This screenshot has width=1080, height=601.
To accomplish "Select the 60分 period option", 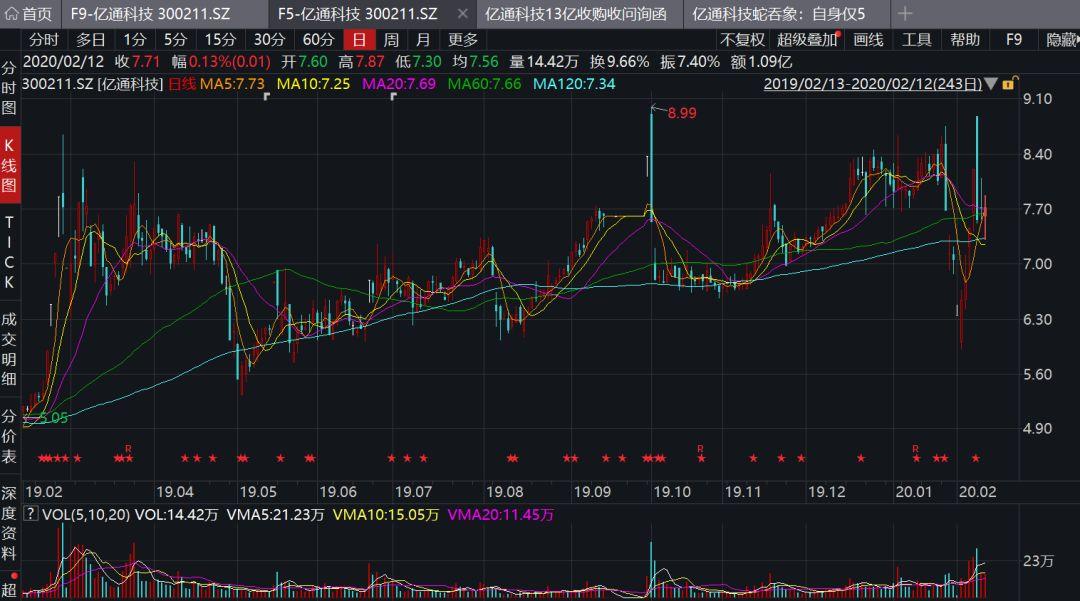I will [318, 40].
